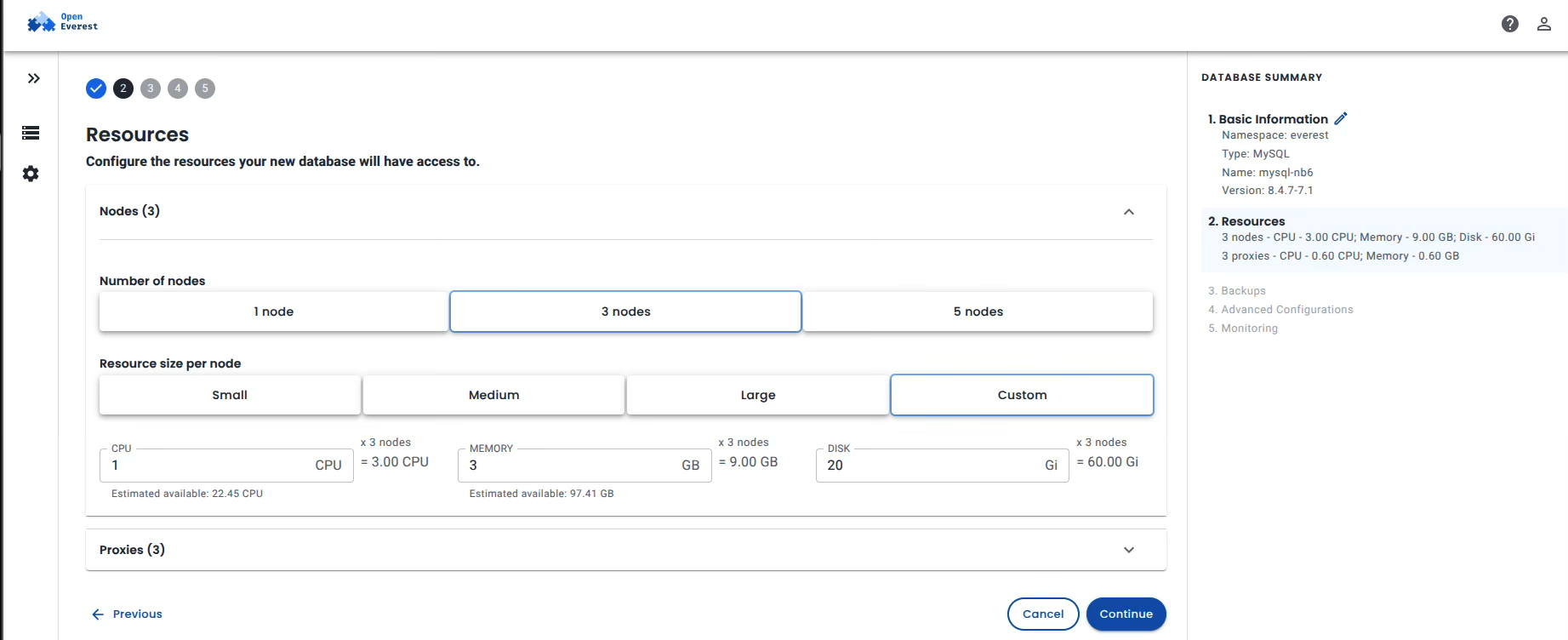Choose the Medium resource size
1568x640 pixels.
click(493, 395)
